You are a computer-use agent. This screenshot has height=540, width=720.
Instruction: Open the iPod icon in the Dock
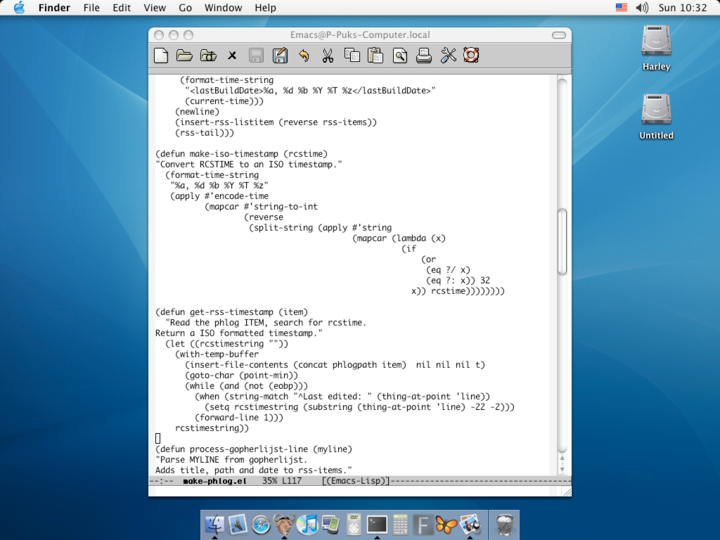pyautogui.click(x=354, y=524)
